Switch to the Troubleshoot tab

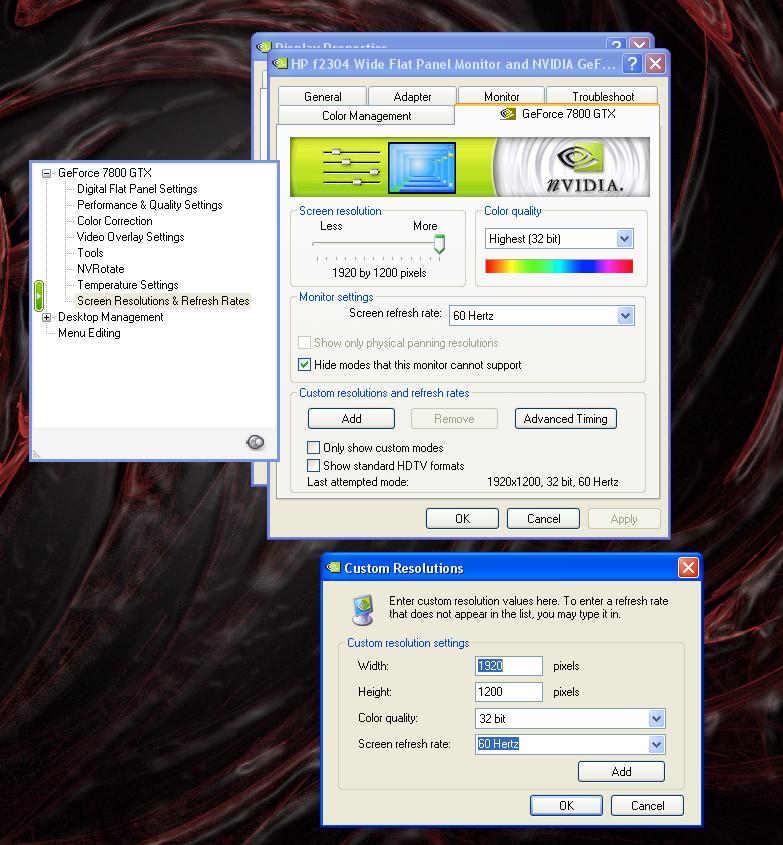(x=602, y=96)
